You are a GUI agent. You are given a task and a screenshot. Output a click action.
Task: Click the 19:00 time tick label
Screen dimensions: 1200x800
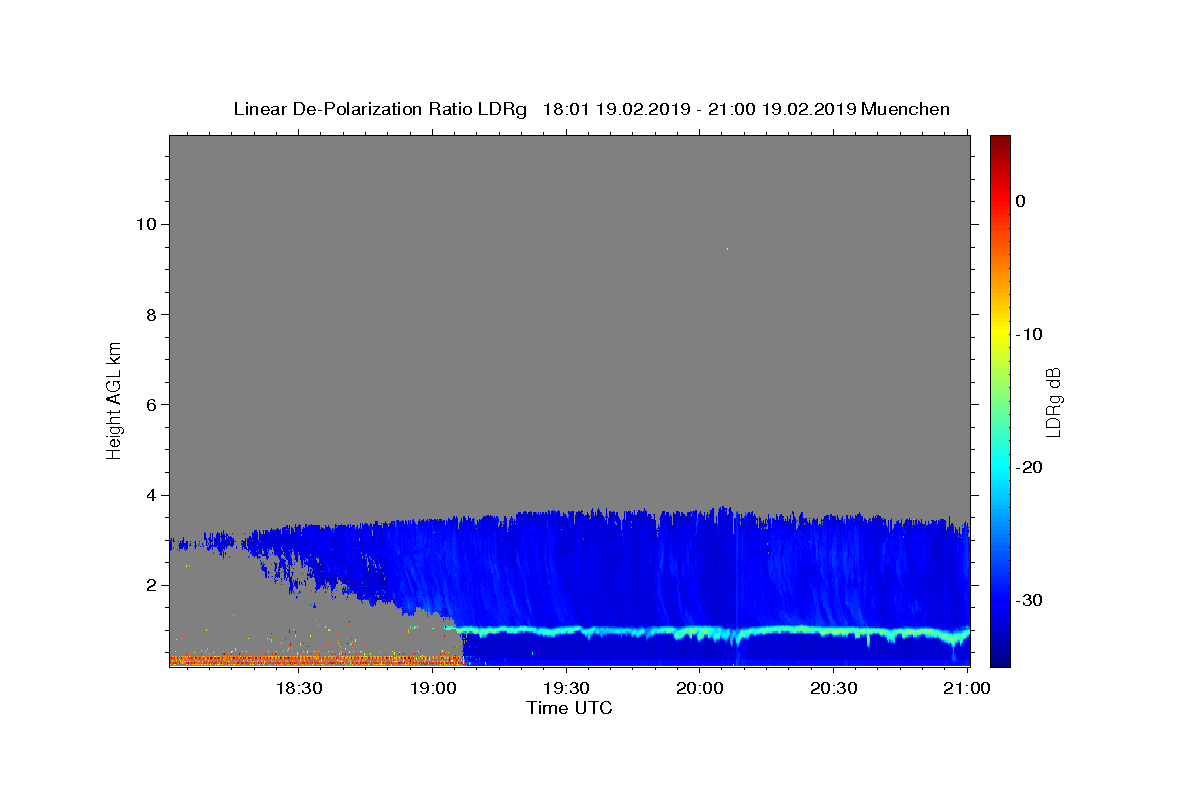pos(432,688)
